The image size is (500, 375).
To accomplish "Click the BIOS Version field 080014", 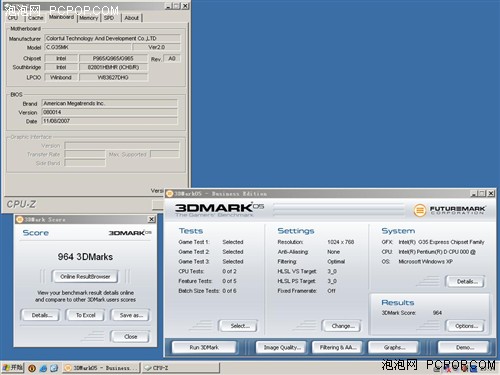I will 109,112.
